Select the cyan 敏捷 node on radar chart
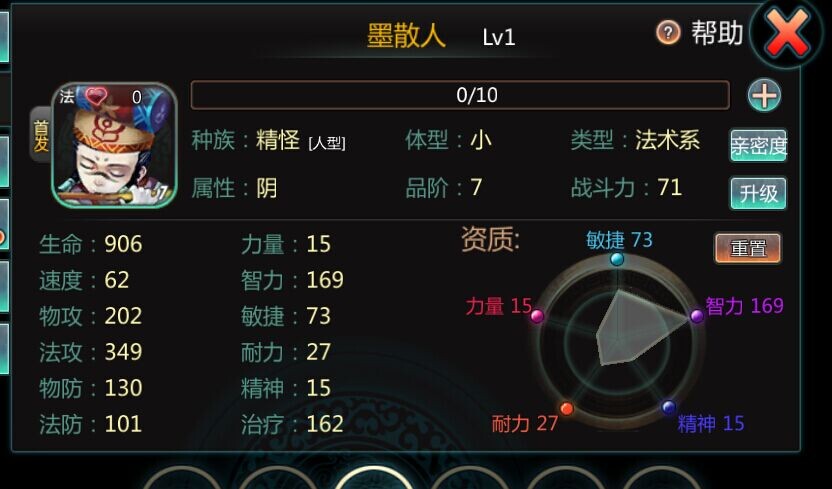832x489 pixels. 617,259
